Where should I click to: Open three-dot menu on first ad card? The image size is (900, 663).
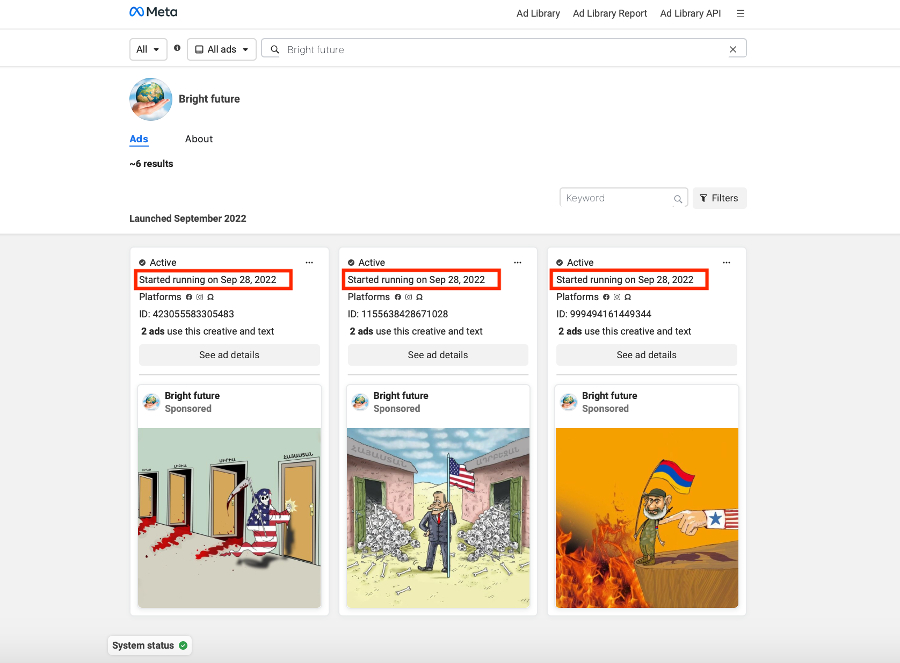(x=309, y=263)
